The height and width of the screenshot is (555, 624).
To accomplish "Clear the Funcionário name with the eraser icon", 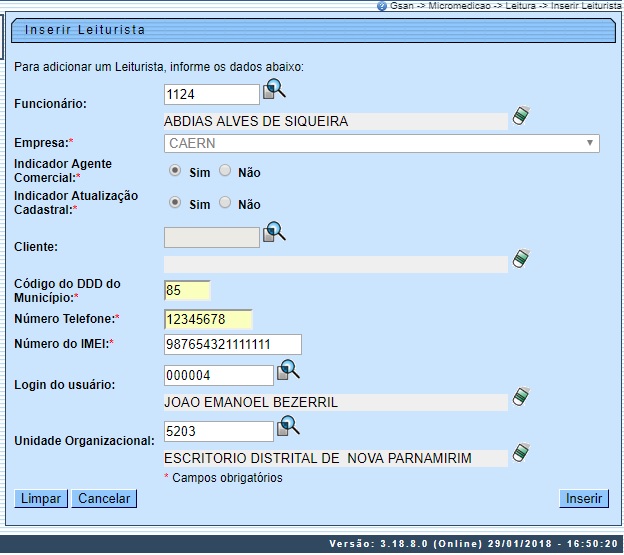I will pyautogui.click(x=521, y=116).
